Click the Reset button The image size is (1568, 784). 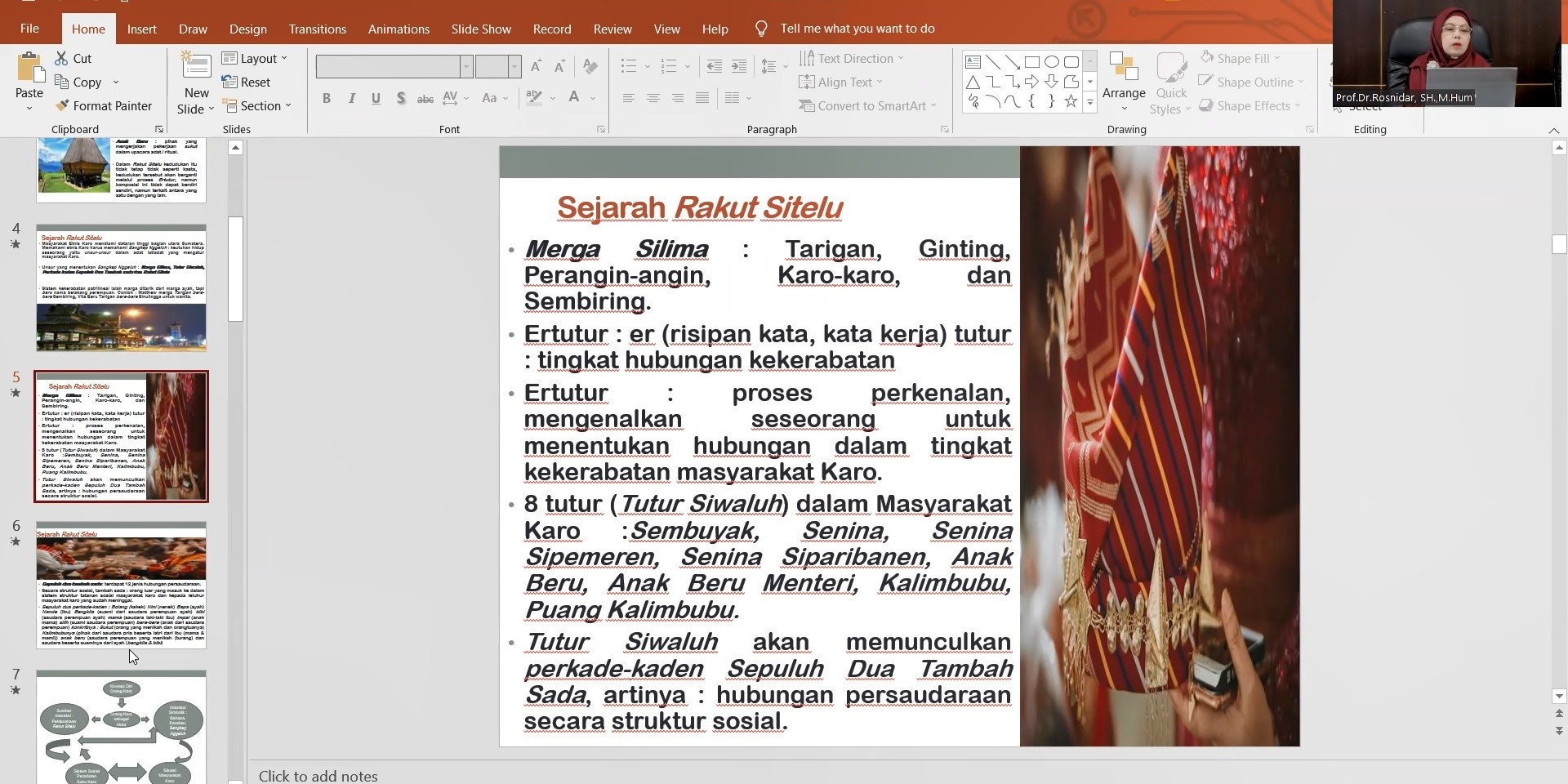[246, 82]
